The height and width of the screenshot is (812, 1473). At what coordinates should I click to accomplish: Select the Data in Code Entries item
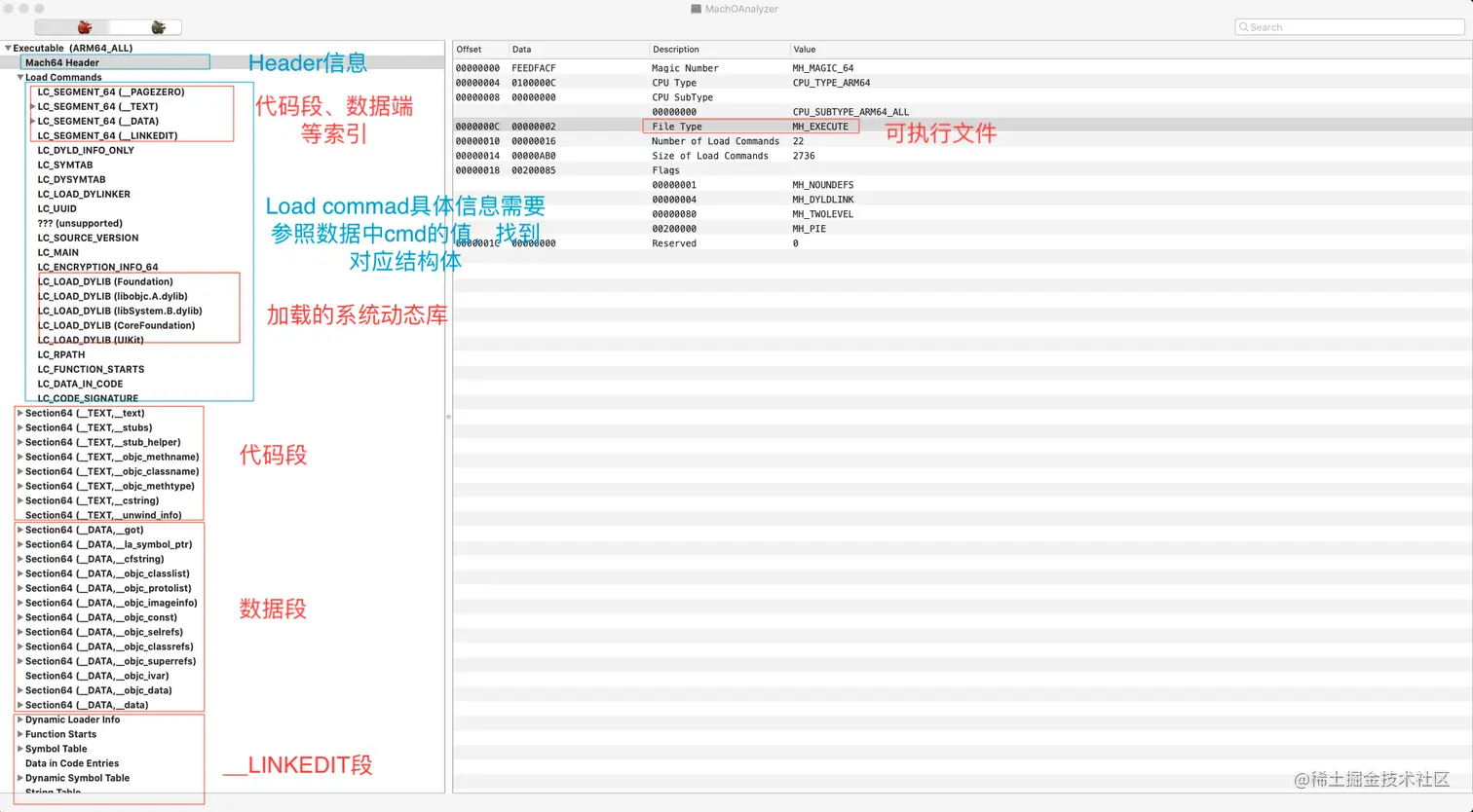(72, 763)
